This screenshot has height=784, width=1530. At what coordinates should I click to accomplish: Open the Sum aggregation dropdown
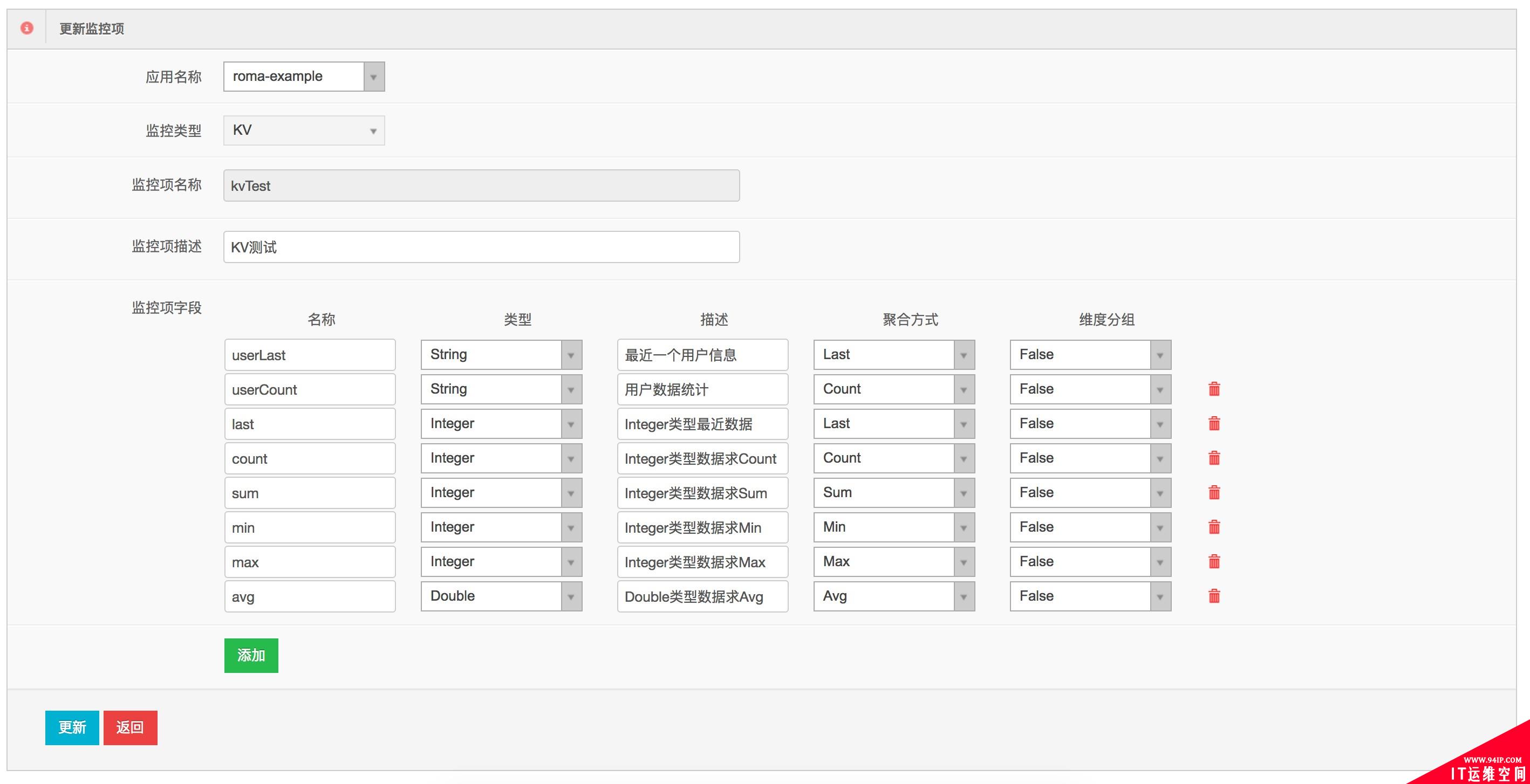(894, 493)
